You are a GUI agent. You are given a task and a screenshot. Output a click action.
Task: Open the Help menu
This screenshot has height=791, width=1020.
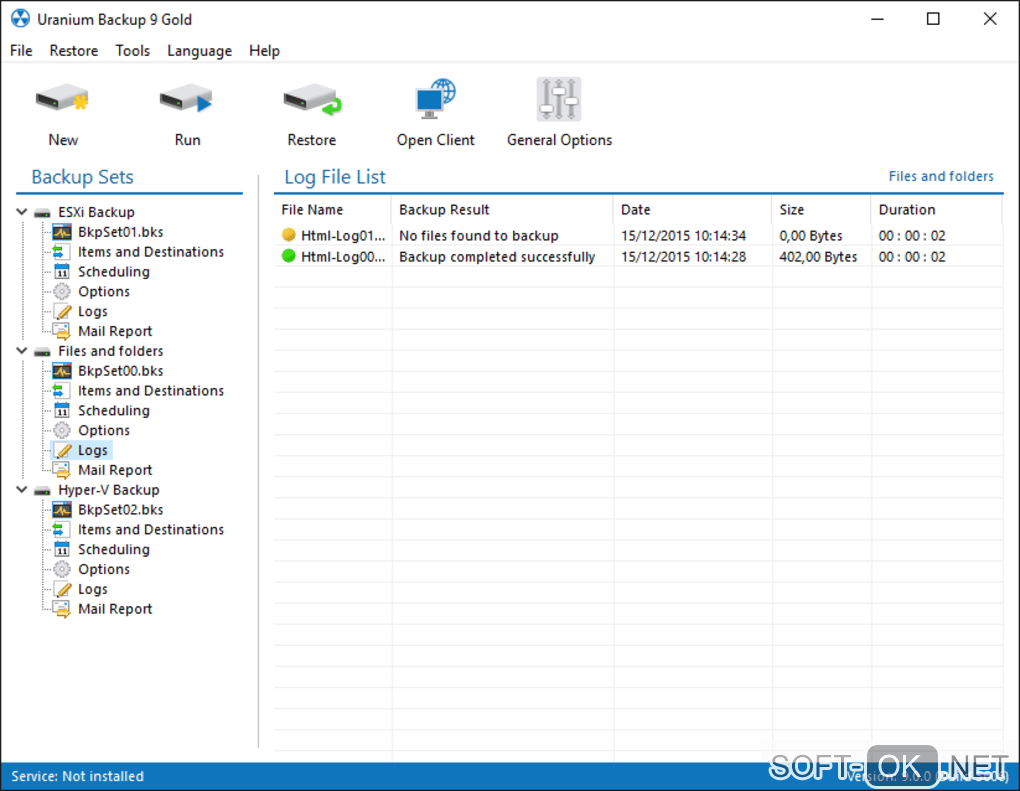(x=264, y=51)
